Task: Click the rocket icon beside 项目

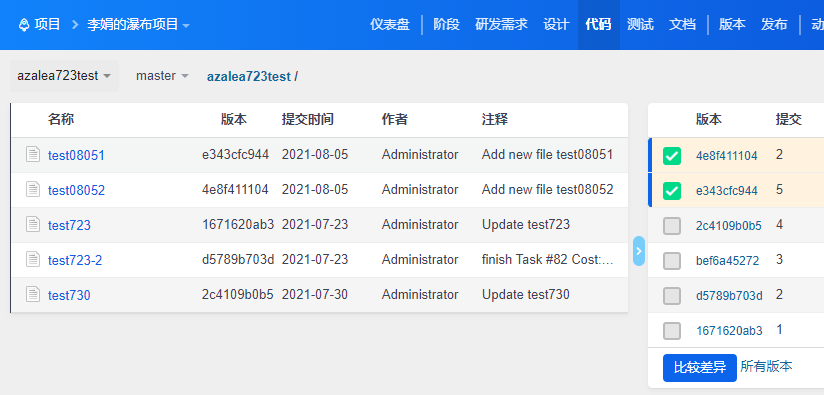Action: (24, 25)
